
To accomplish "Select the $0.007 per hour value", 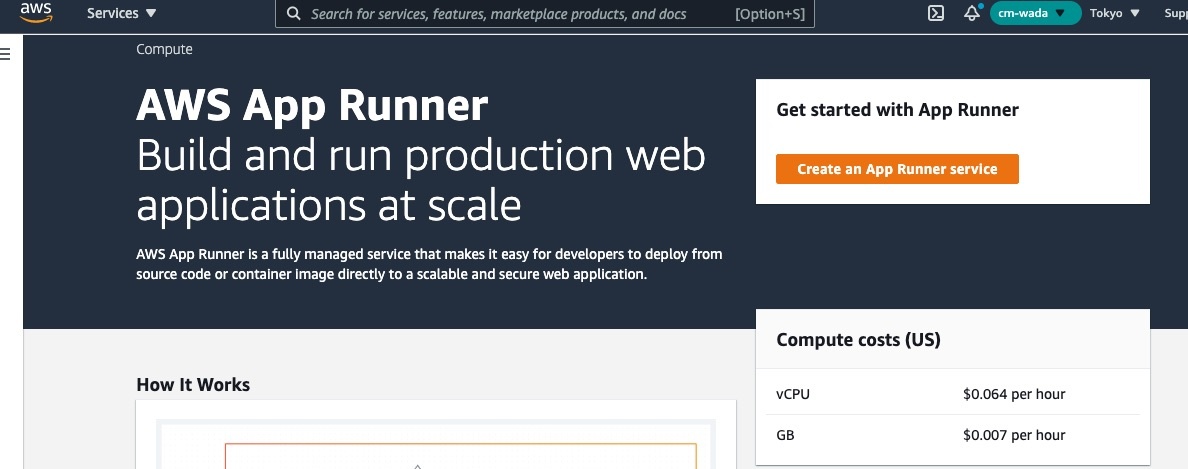I will coord(1014,435).
